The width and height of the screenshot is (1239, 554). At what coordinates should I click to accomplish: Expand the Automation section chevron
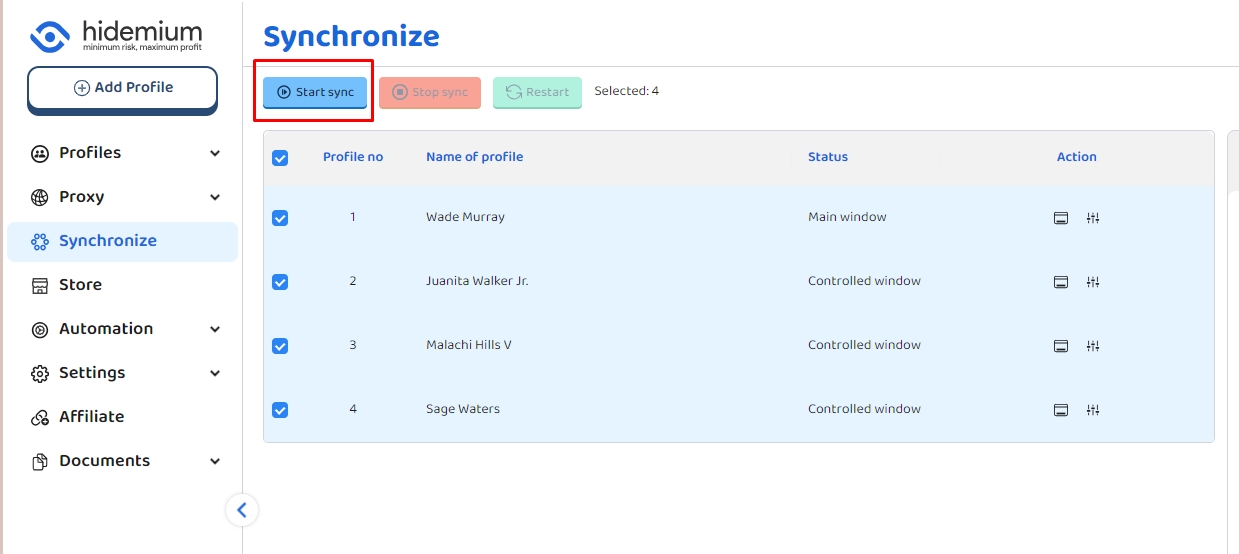(x=215, y=329)
